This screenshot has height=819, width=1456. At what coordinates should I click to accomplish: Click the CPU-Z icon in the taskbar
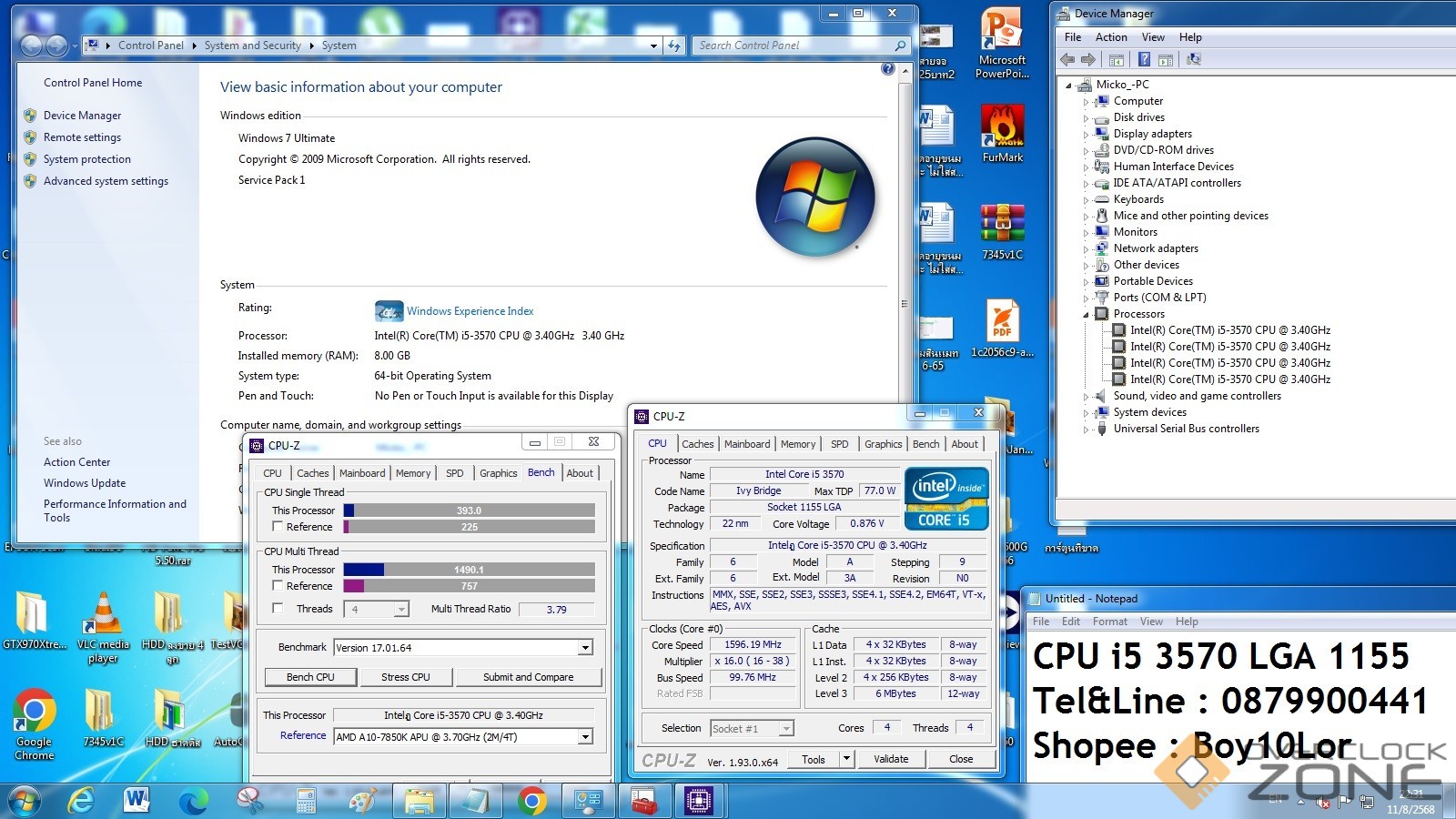(698, 801)
